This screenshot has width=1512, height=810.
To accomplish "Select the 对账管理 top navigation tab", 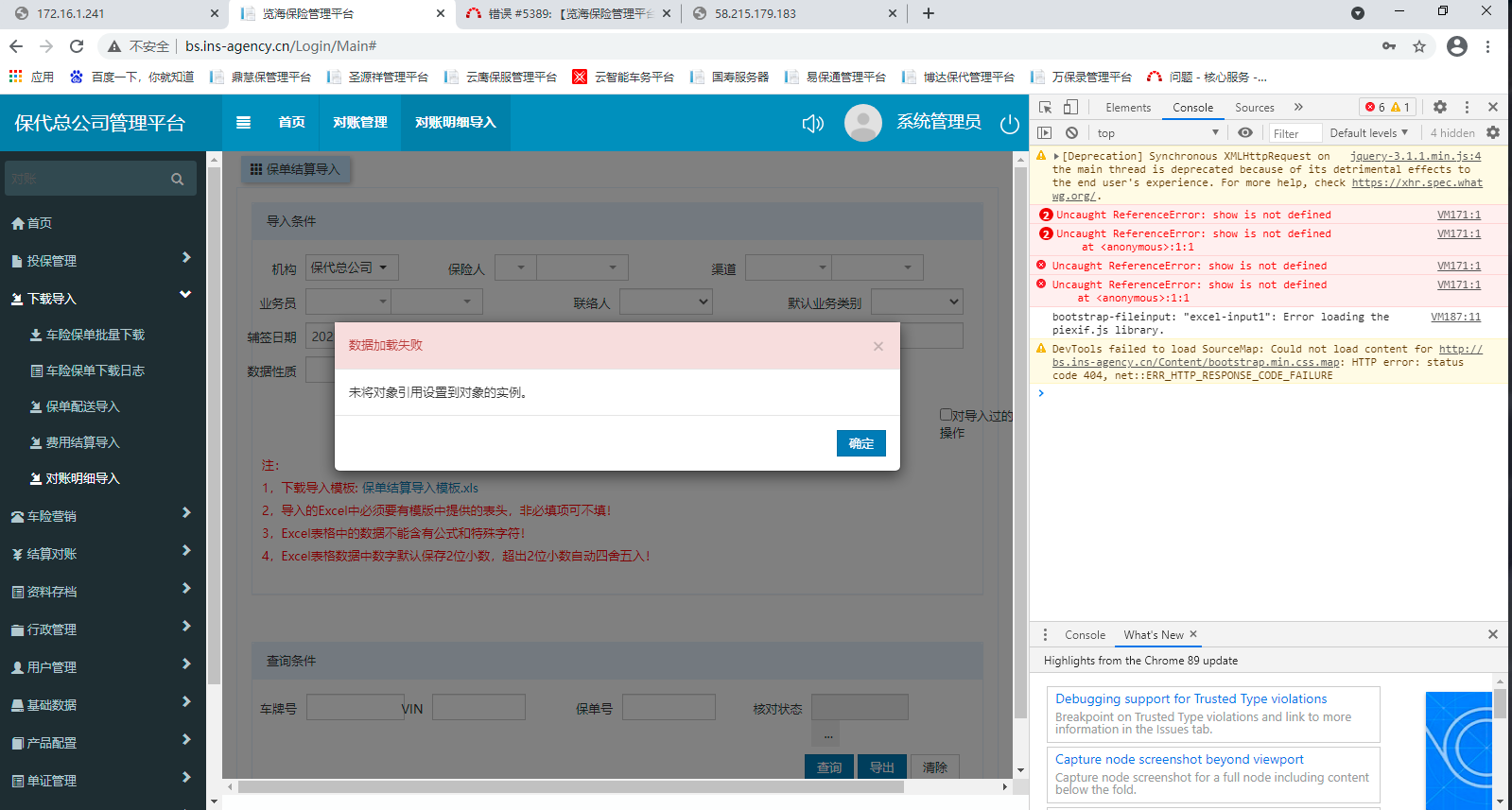I will 360,123.
